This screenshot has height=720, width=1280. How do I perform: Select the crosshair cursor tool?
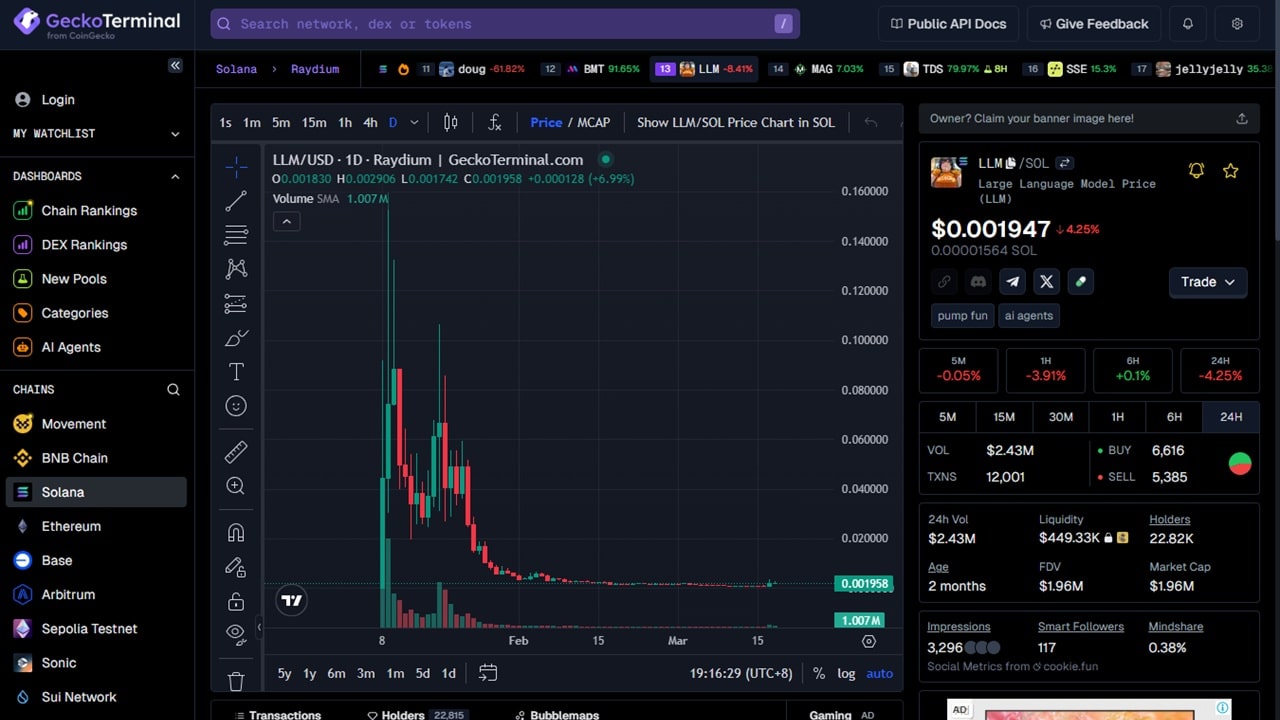tap(236, 167)
